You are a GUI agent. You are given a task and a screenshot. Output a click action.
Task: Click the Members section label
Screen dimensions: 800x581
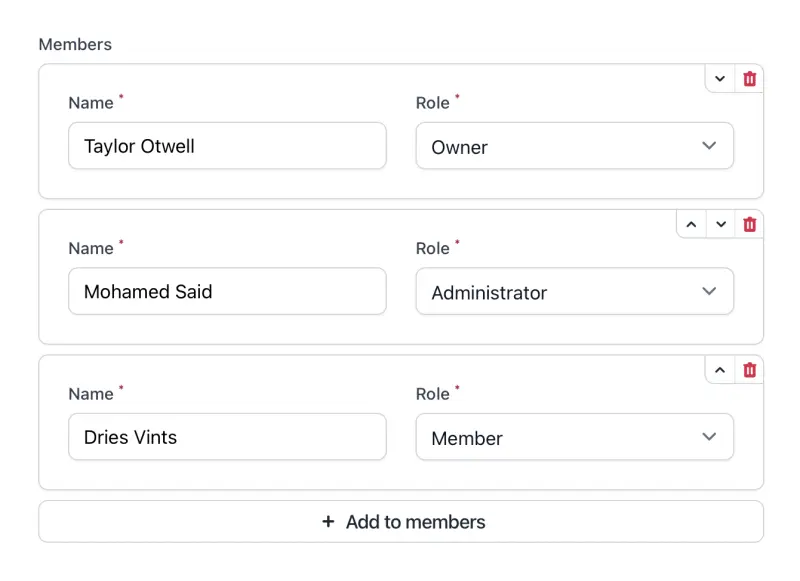pos(75,45)
